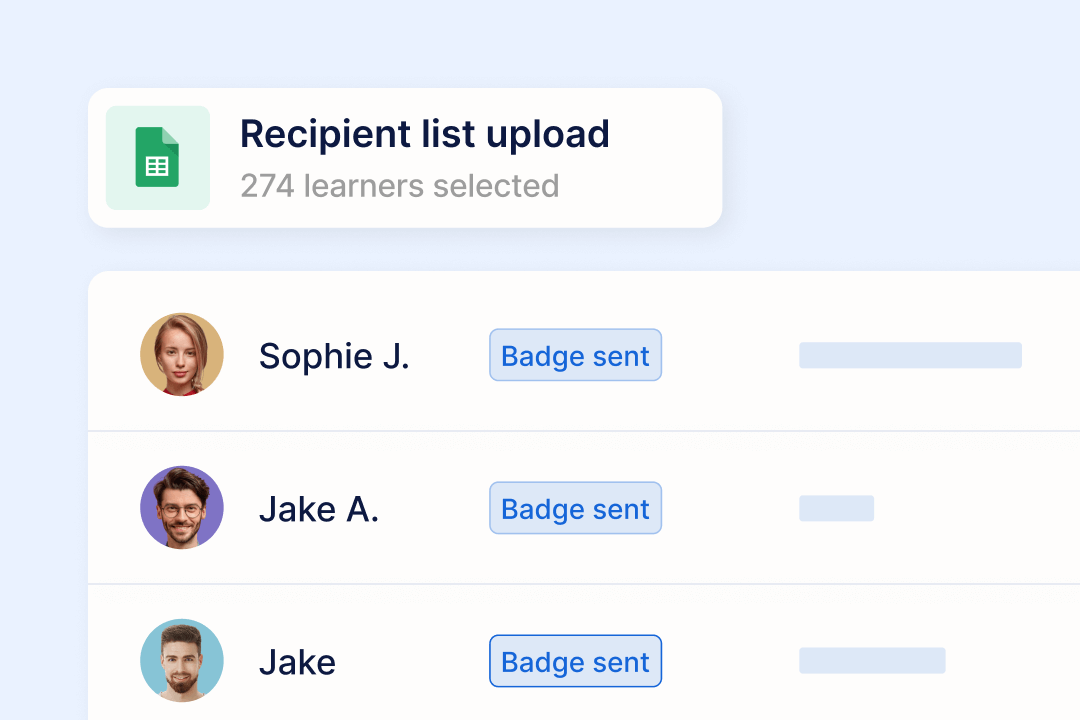1080x720 pixels.
Task: Click the highlighted Badge sent for Jake
Action: point(575,662)
